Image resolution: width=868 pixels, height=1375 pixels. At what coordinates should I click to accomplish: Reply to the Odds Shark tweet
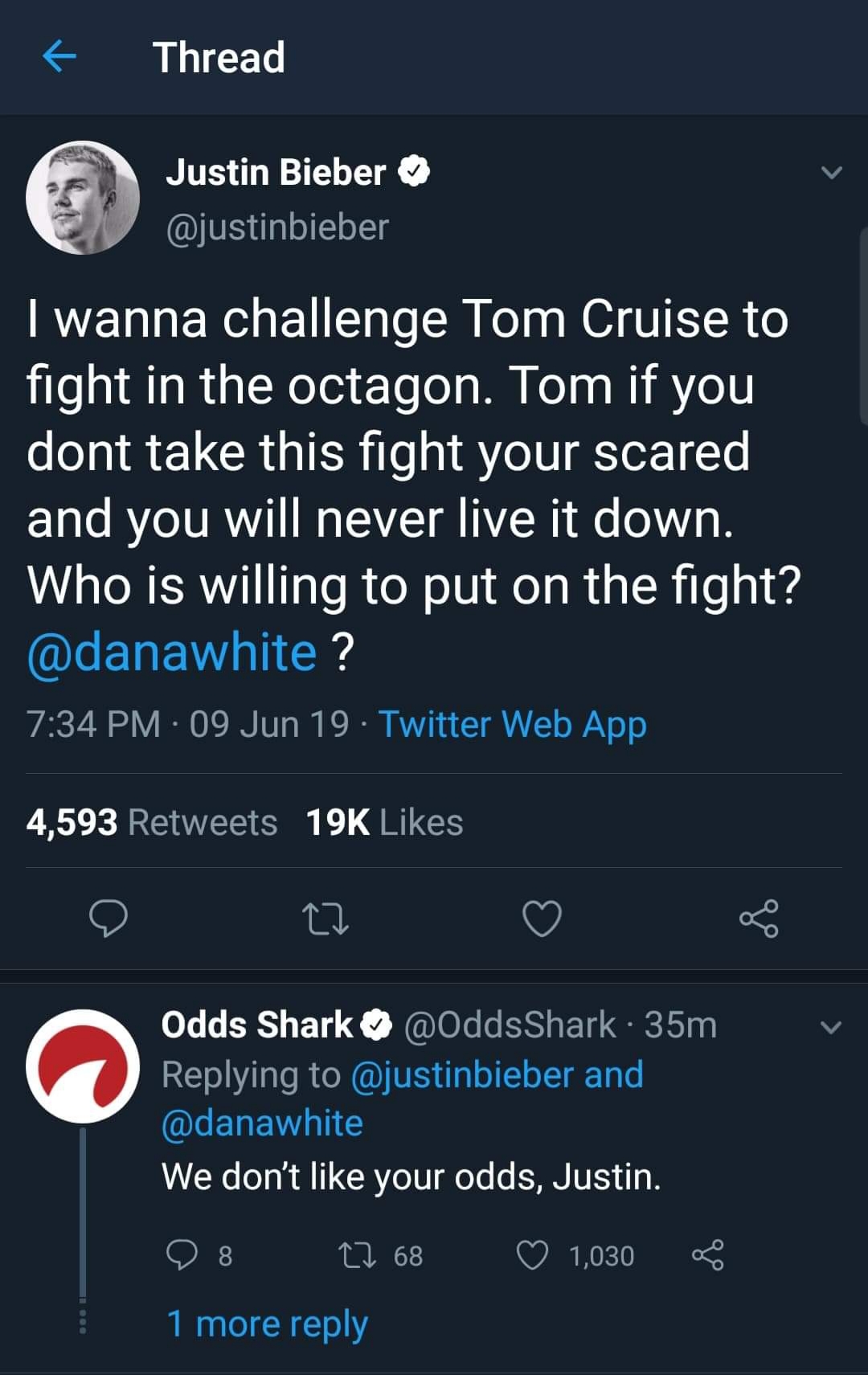[182, 1254]
